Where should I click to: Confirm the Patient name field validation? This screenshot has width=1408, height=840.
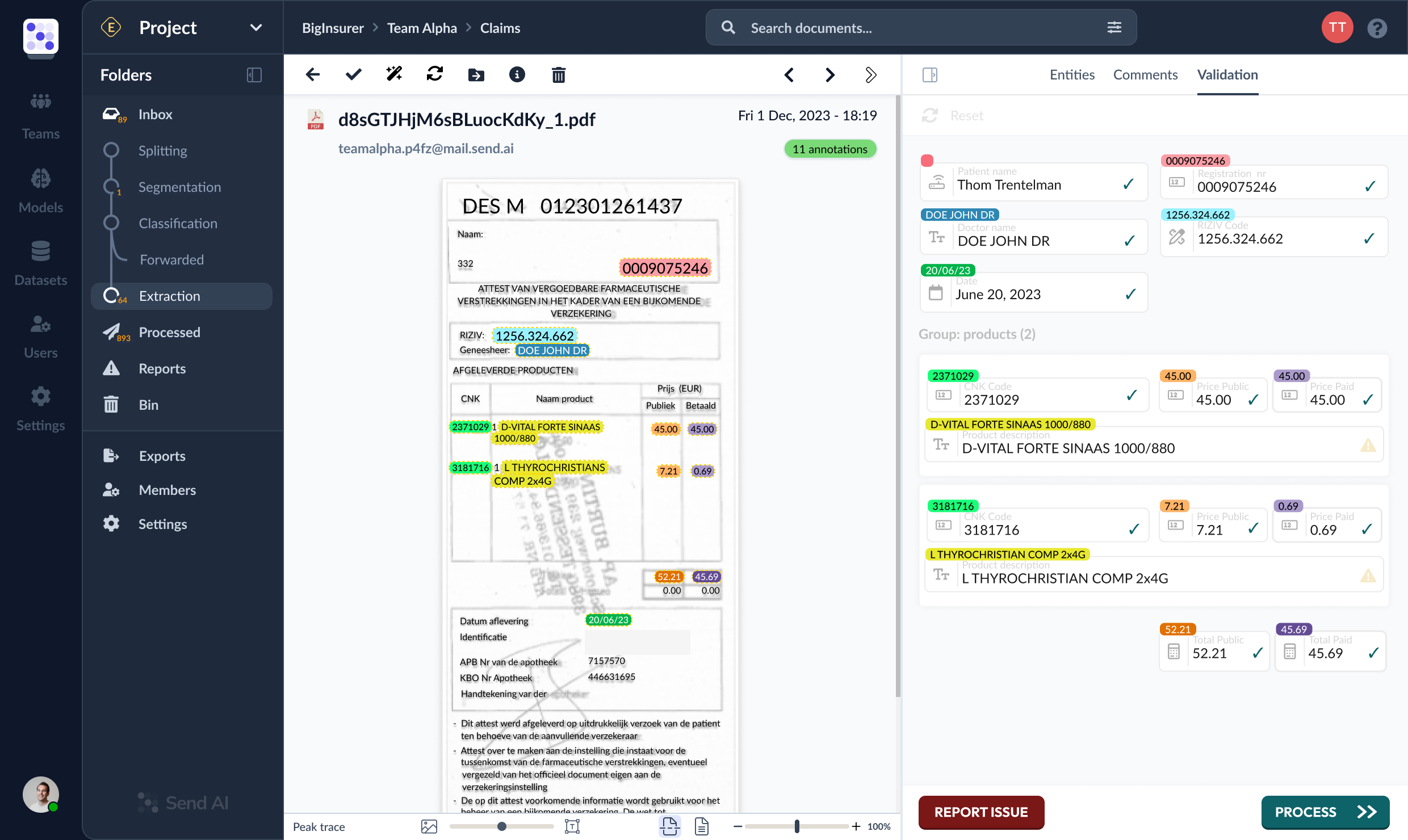coord(1129,184)
